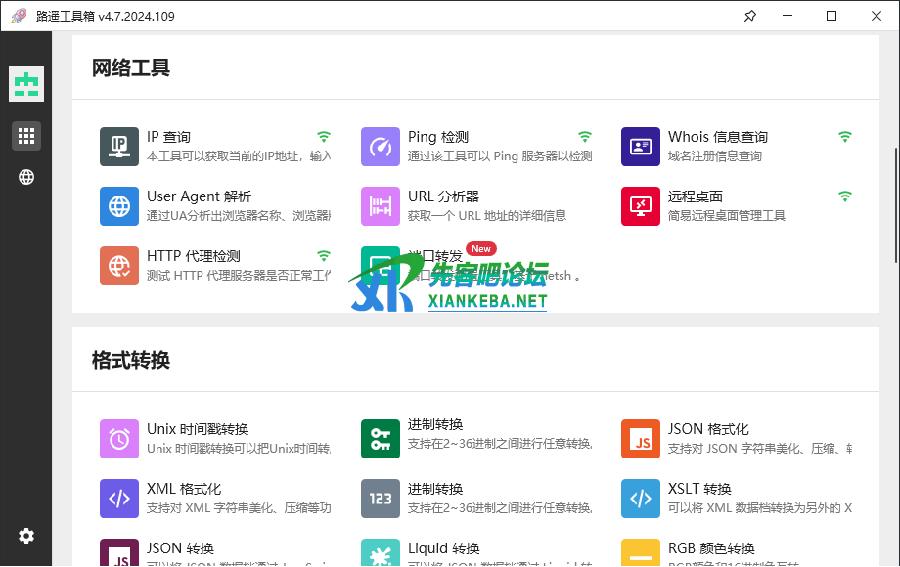900x567 pixels.
Task: Open the RGB 颜色转换 yellow icon
Action: pos(640,553)
